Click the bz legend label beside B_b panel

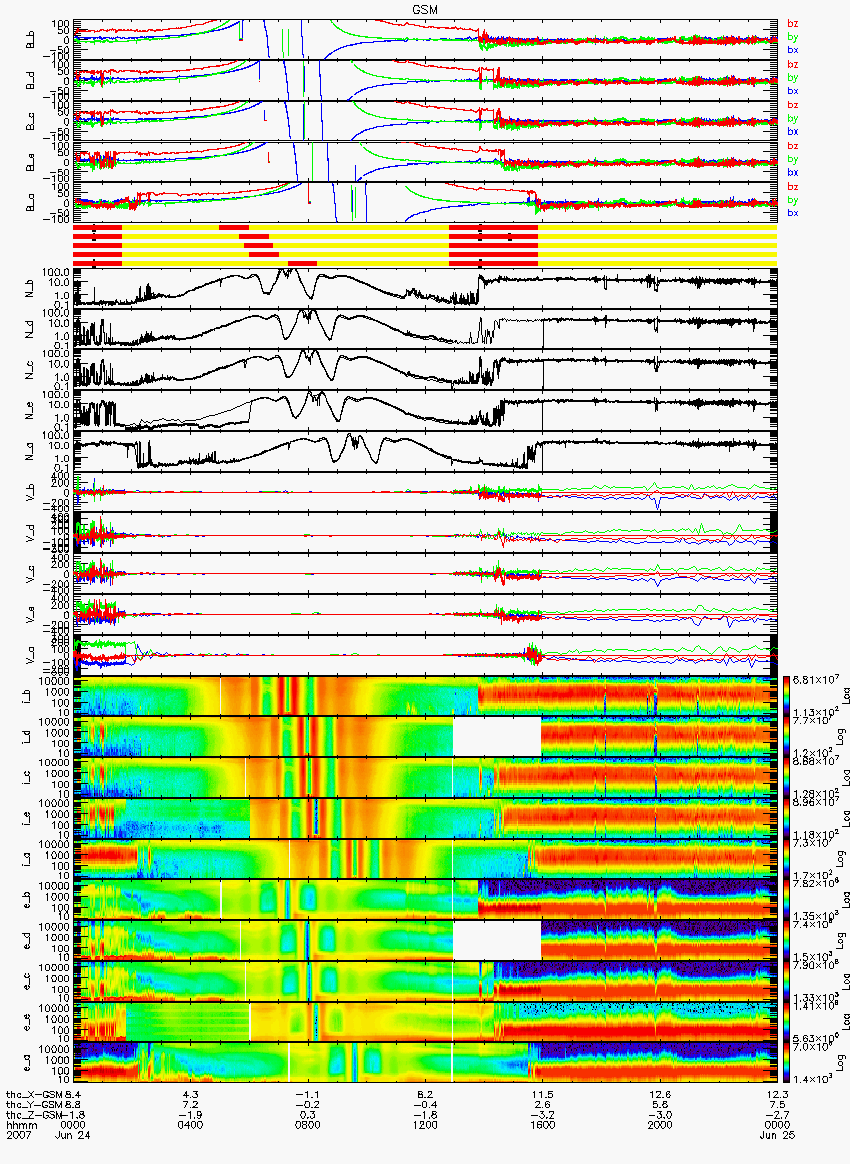(793, 24)
